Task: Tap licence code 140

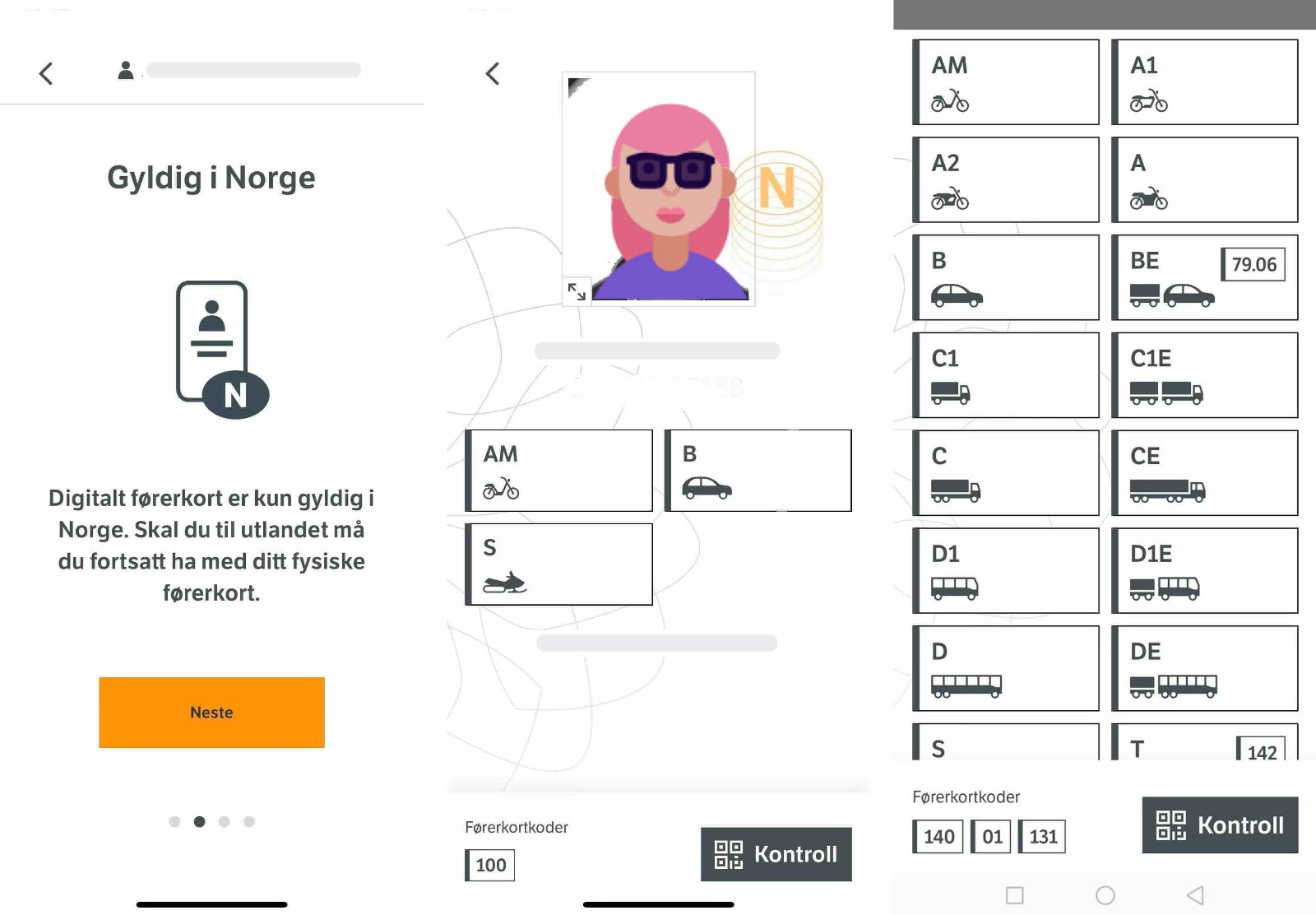Action: pos(938,837)
